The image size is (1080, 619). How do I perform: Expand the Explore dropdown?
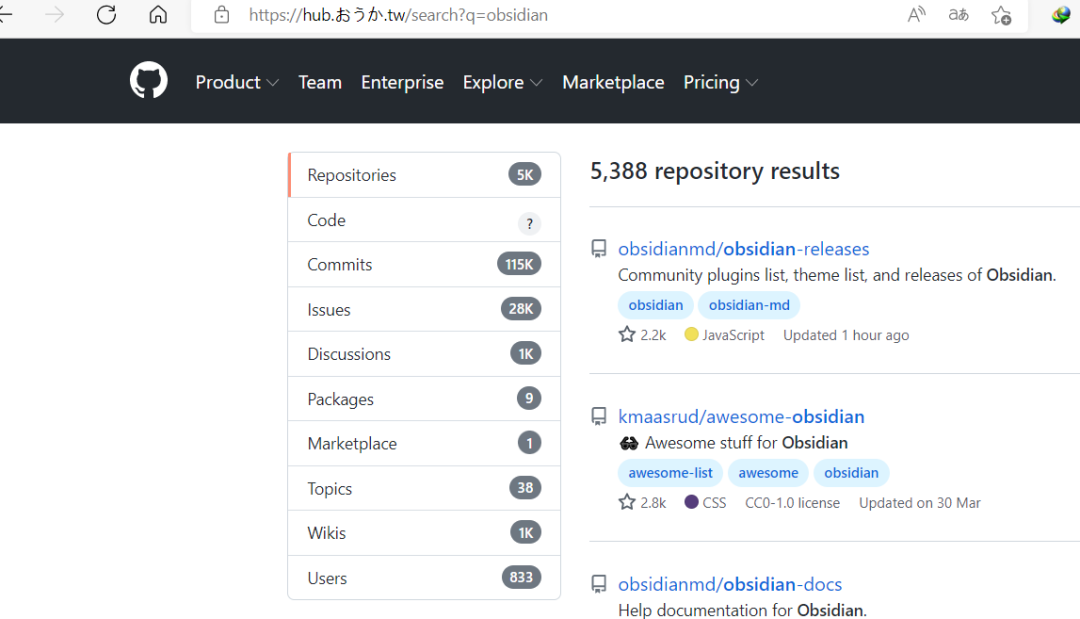(503, 83)
